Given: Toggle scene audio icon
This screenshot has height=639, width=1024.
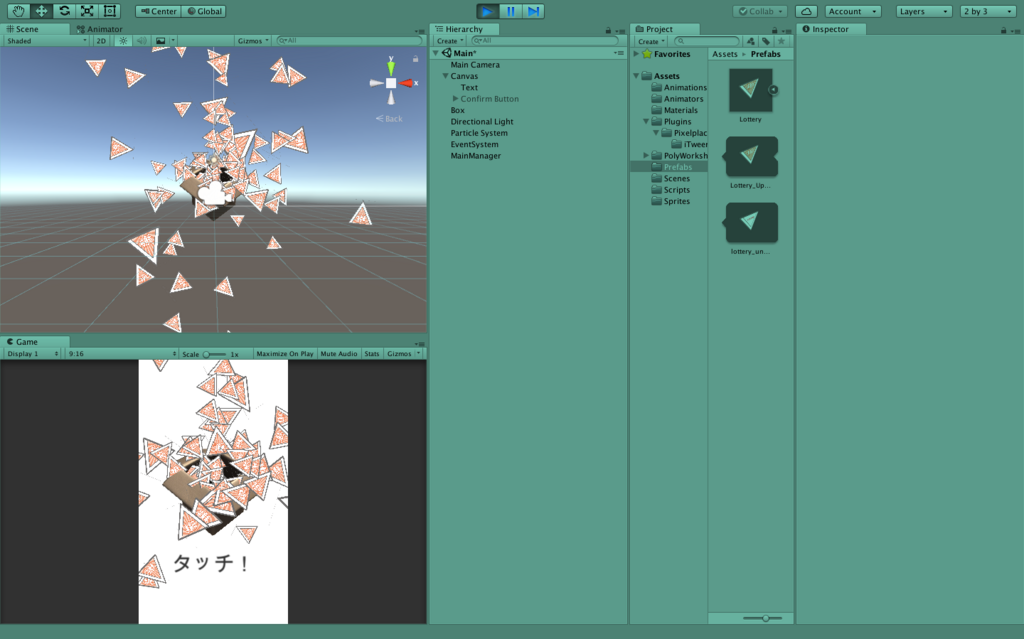Looking at the screenshot, I should pos(141,41).
